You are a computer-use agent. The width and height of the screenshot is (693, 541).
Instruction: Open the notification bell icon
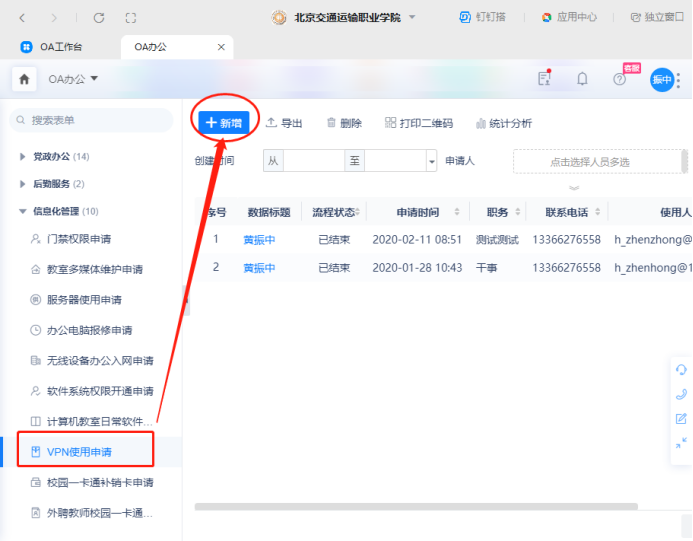tap(582, 79)
